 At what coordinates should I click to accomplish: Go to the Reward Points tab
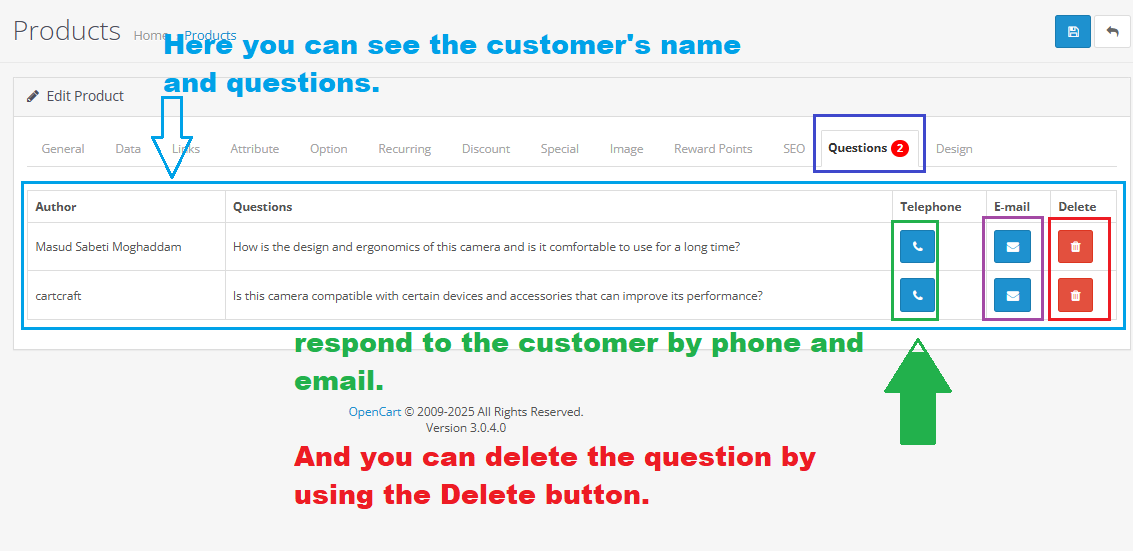tap(713, 149)
